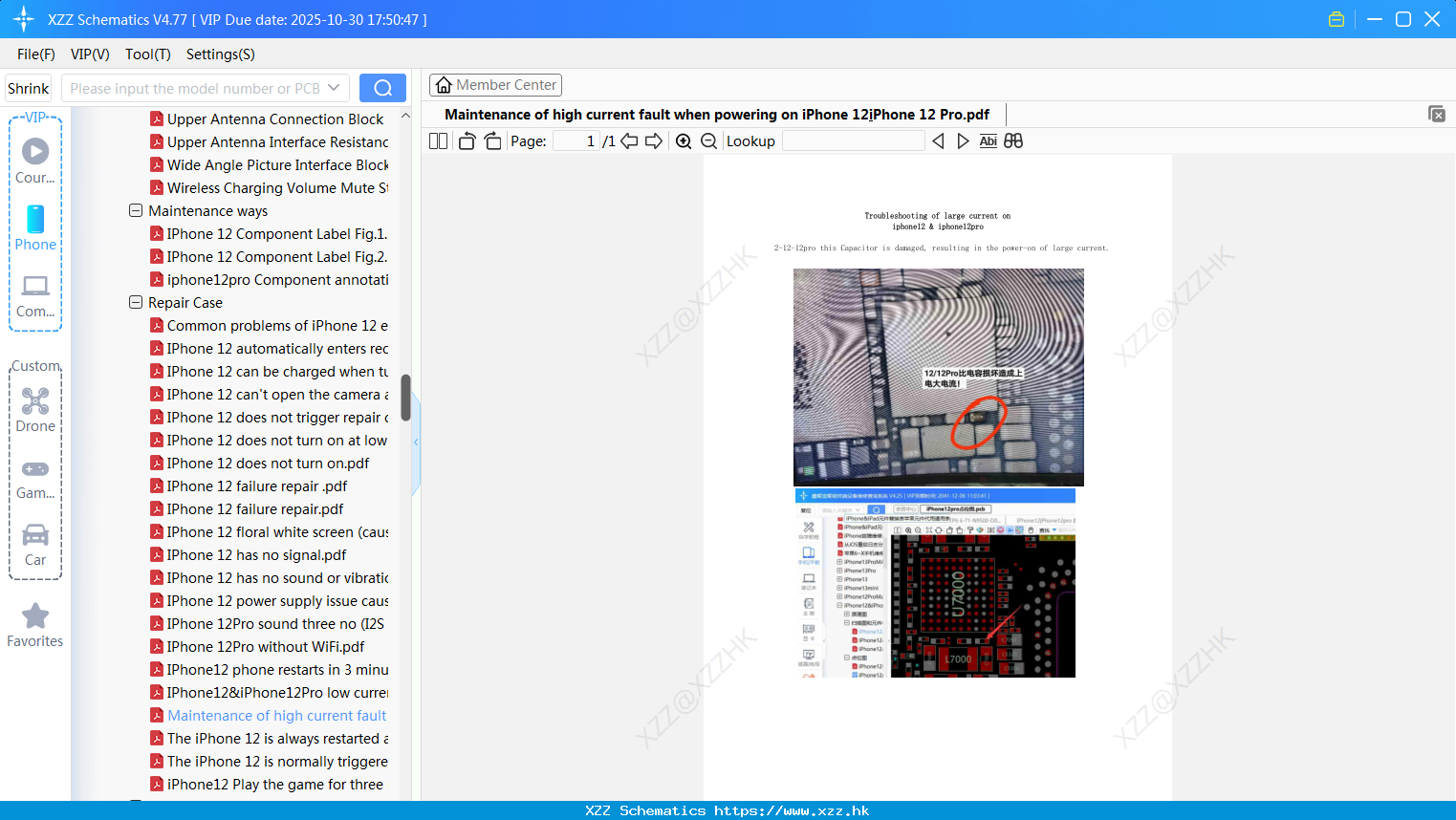Collapse the Repair Case folder

(x=136, y=302)
